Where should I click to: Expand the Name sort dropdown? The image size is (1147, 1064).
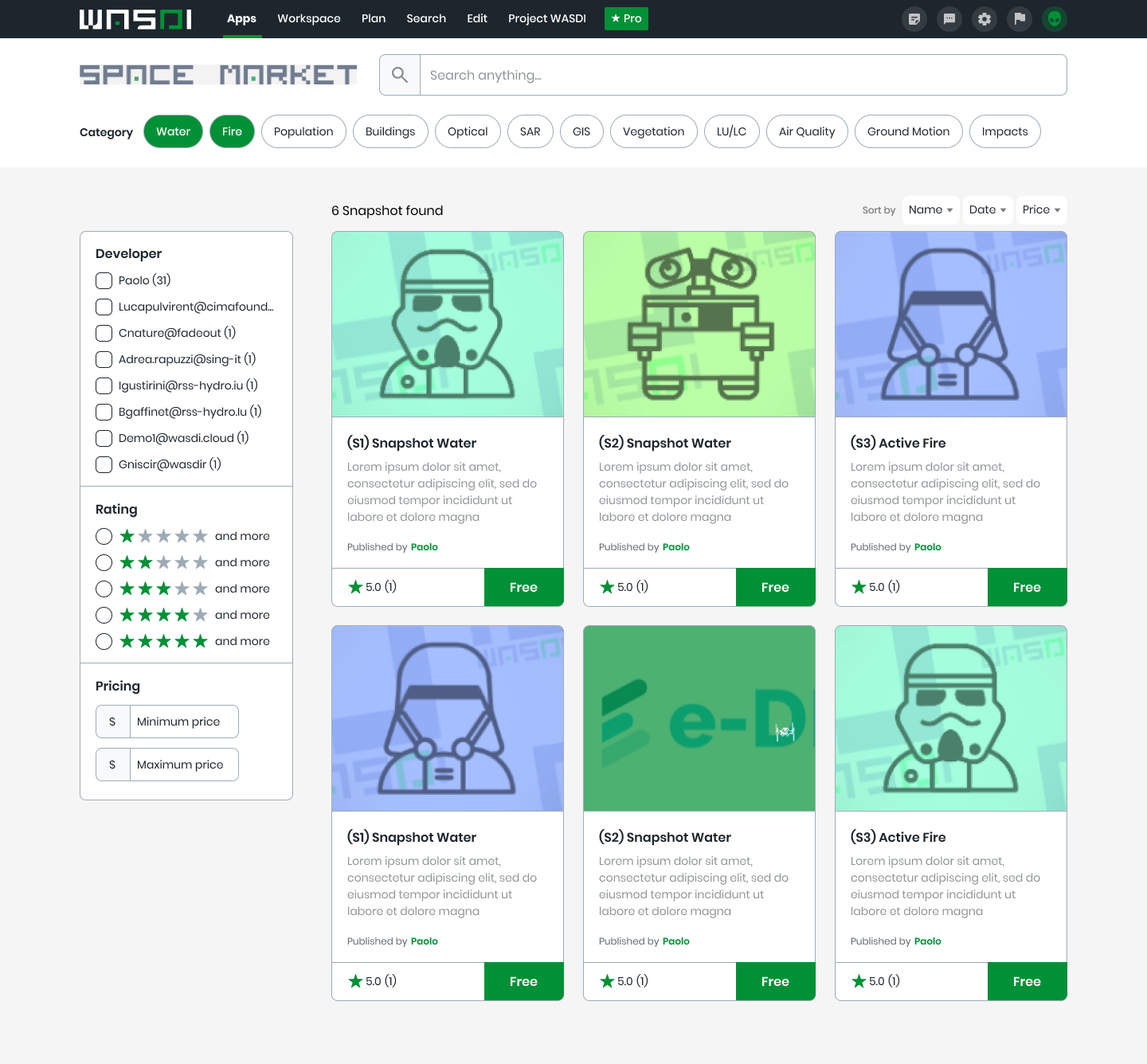[x=930, y=210]
